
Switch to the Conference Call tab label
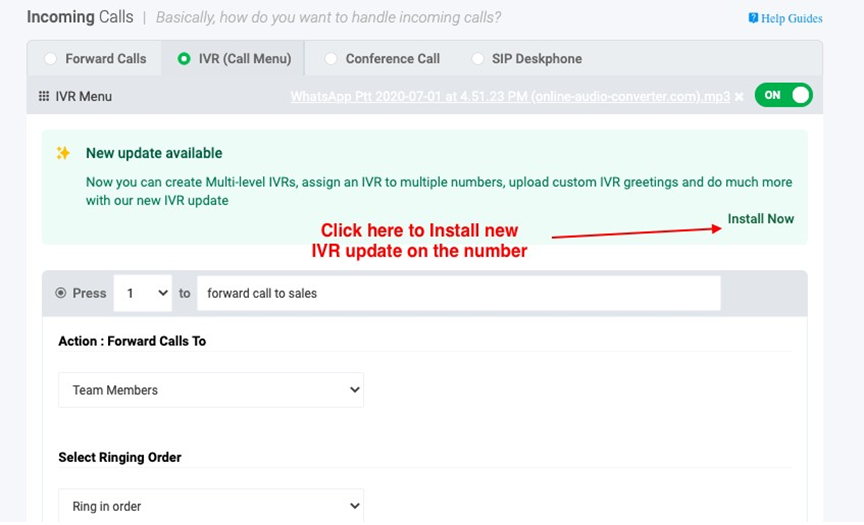click(x=392, y=58)
